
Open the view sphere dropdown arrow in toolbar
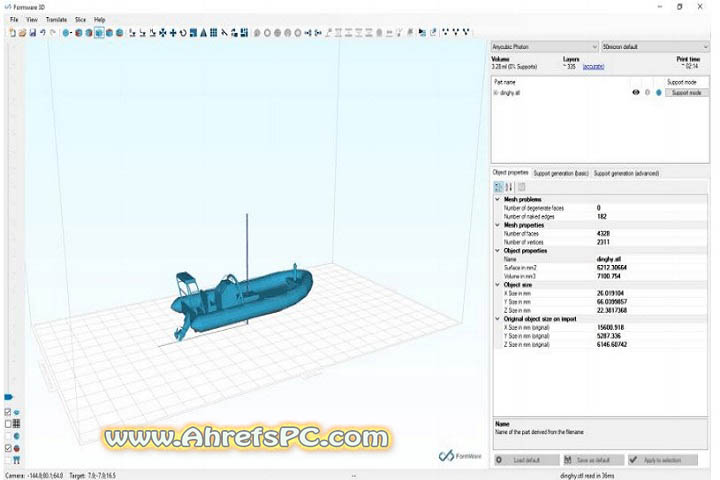[71, 33]
